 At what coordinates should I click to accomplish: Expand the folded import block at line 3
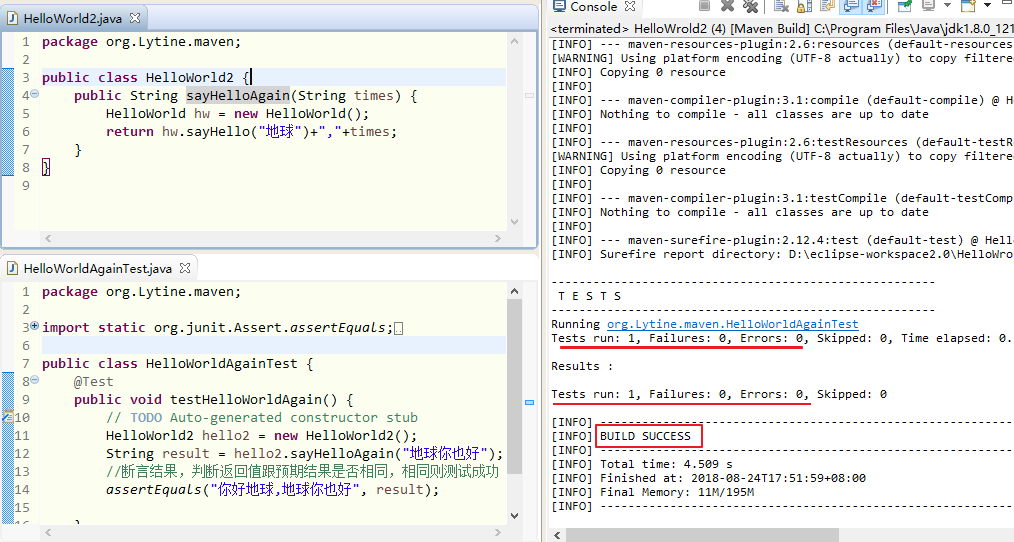click(x=35, y=326)
